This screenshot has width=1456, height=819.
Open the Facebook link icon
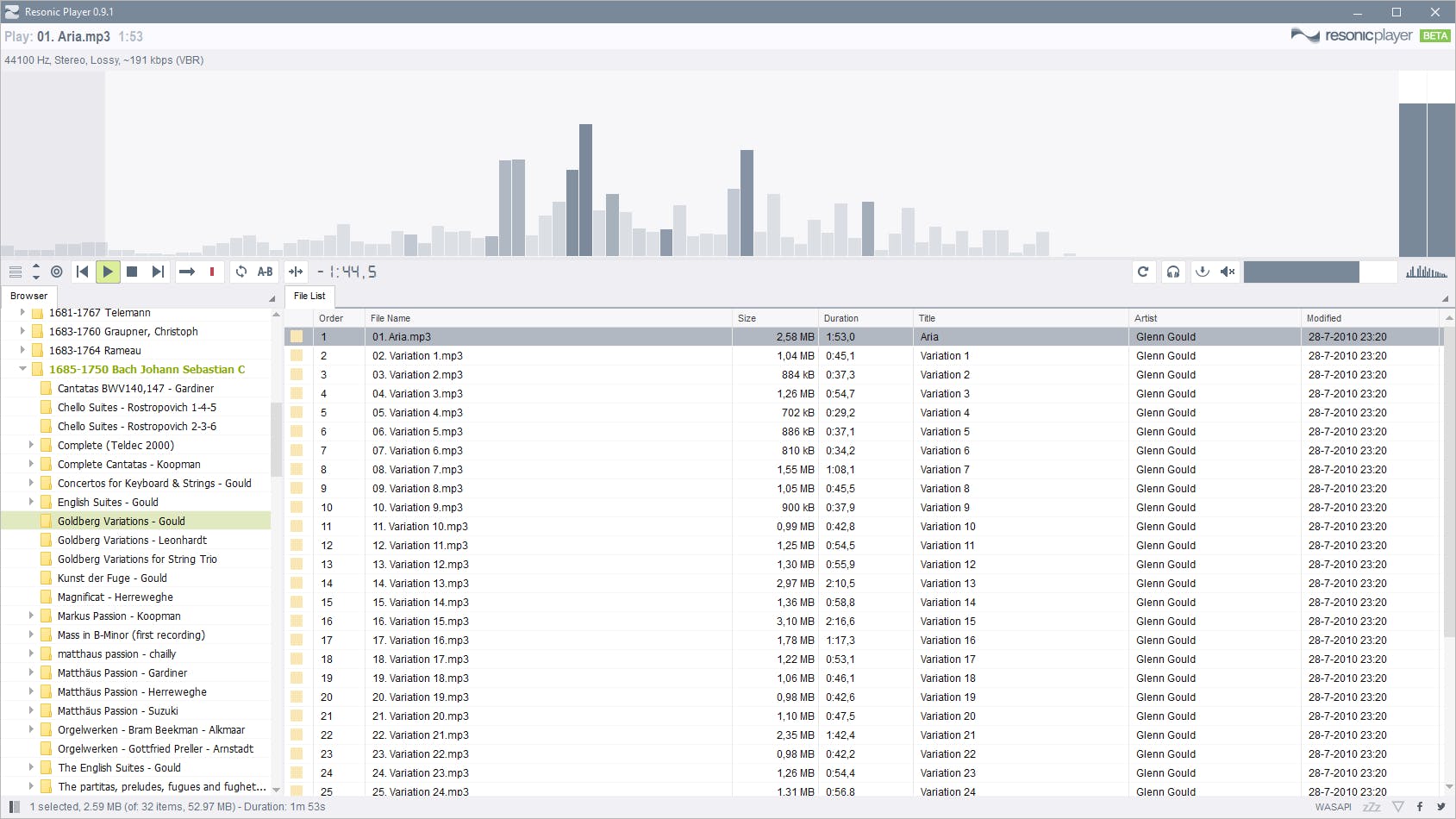(1420, 807)
